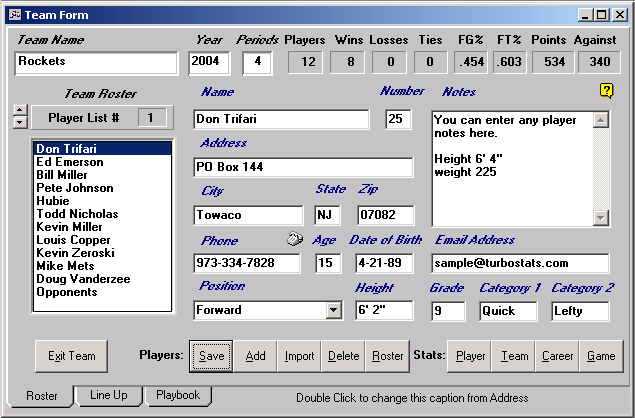Click the Exit Team button
The image size is (635, 418).
coord(71,356)
